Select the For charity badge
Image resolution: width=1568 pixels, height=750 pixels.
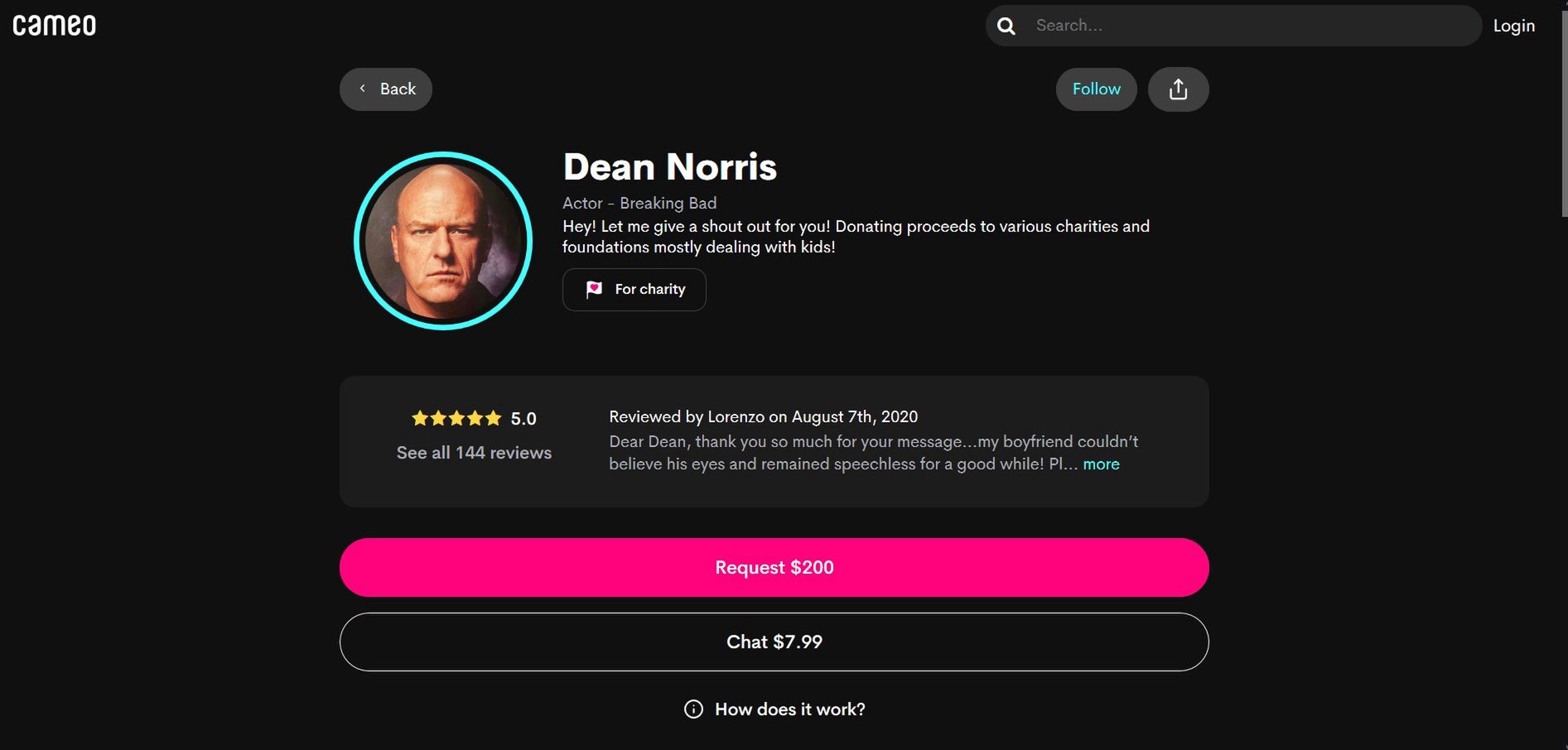634,290
